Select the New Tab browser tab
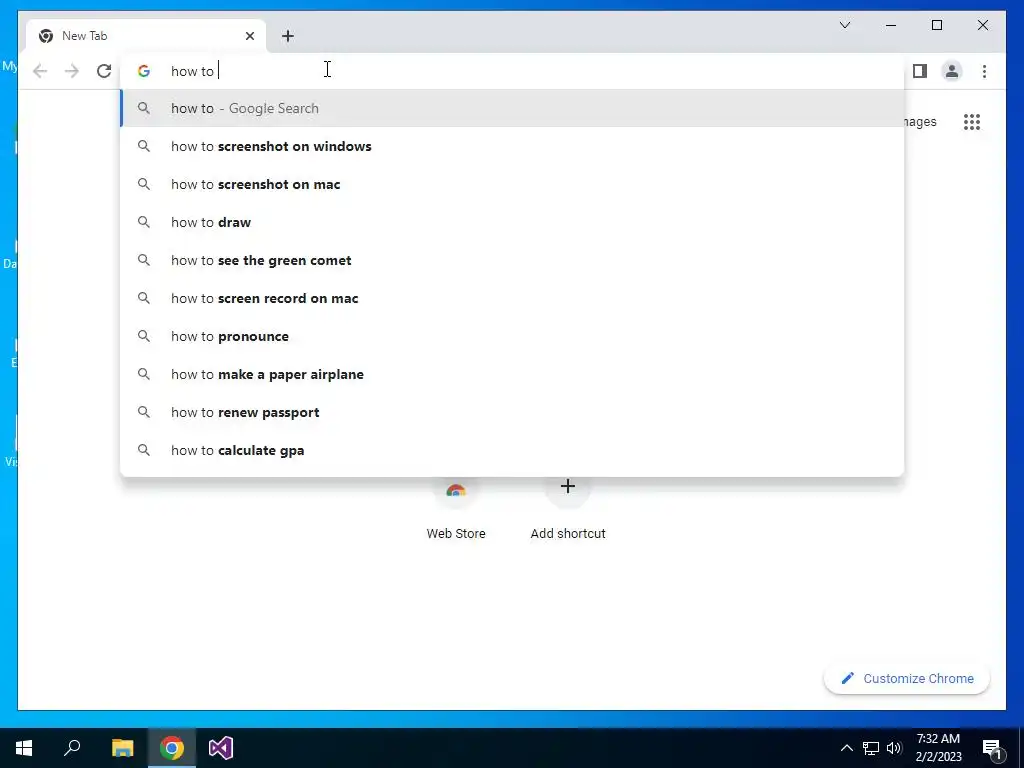 [x=146, y=36]
